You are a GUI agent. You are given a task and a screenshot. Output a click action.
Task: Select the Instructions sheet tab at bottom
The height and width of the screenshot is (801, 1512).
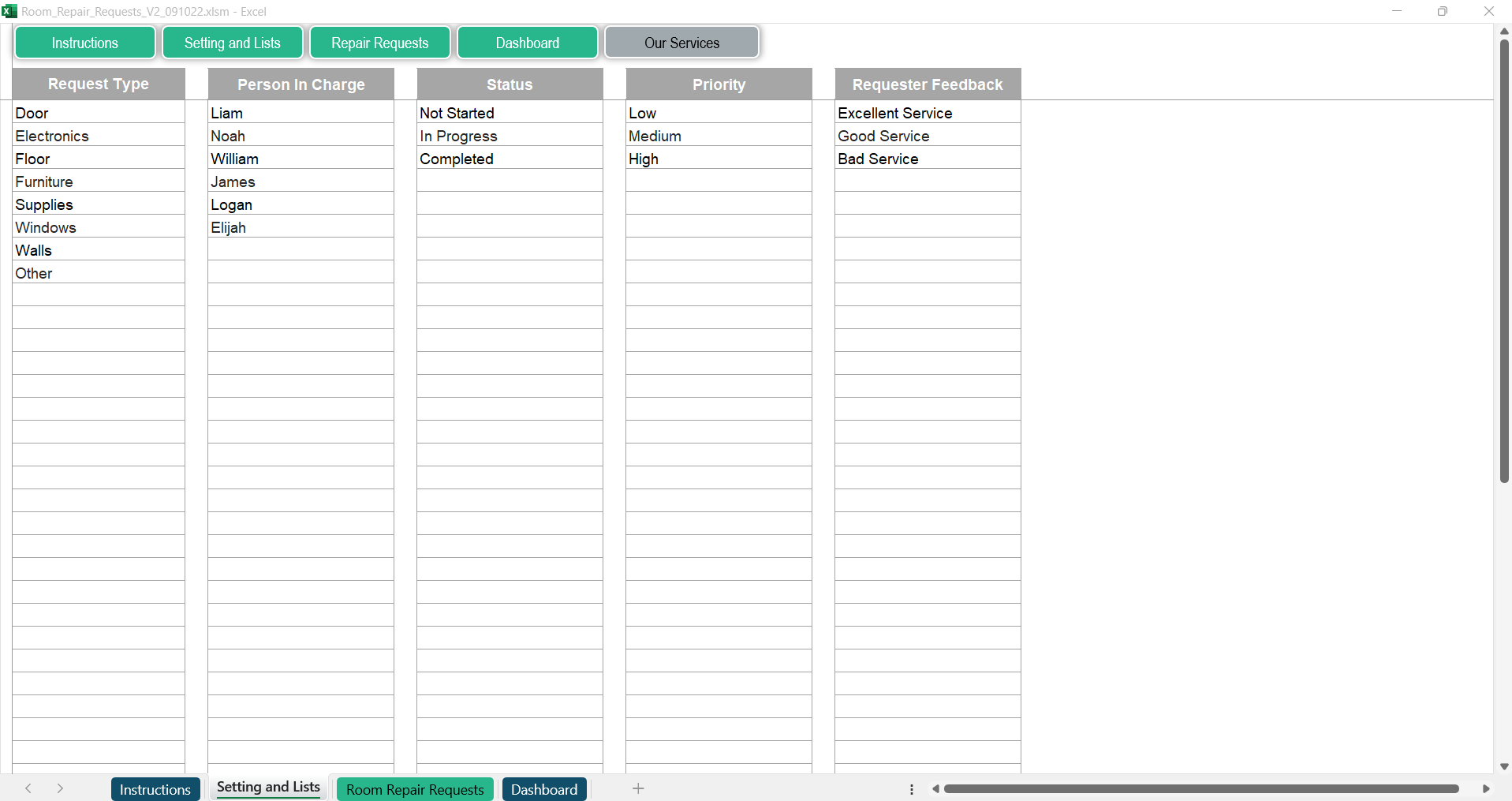coord(155,789)
